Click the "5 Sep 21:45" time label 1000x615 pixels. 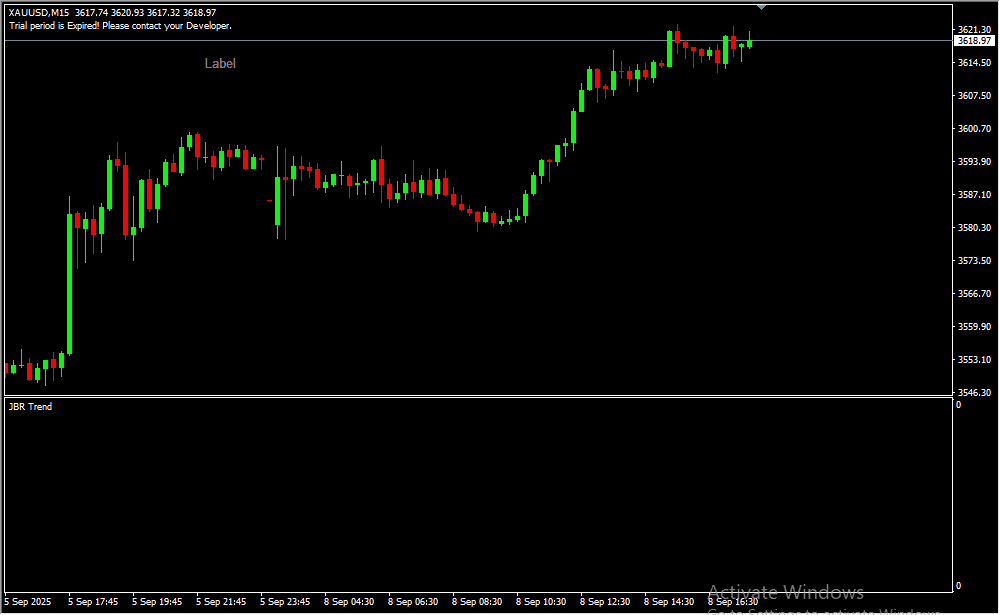(x=221, y=602)
